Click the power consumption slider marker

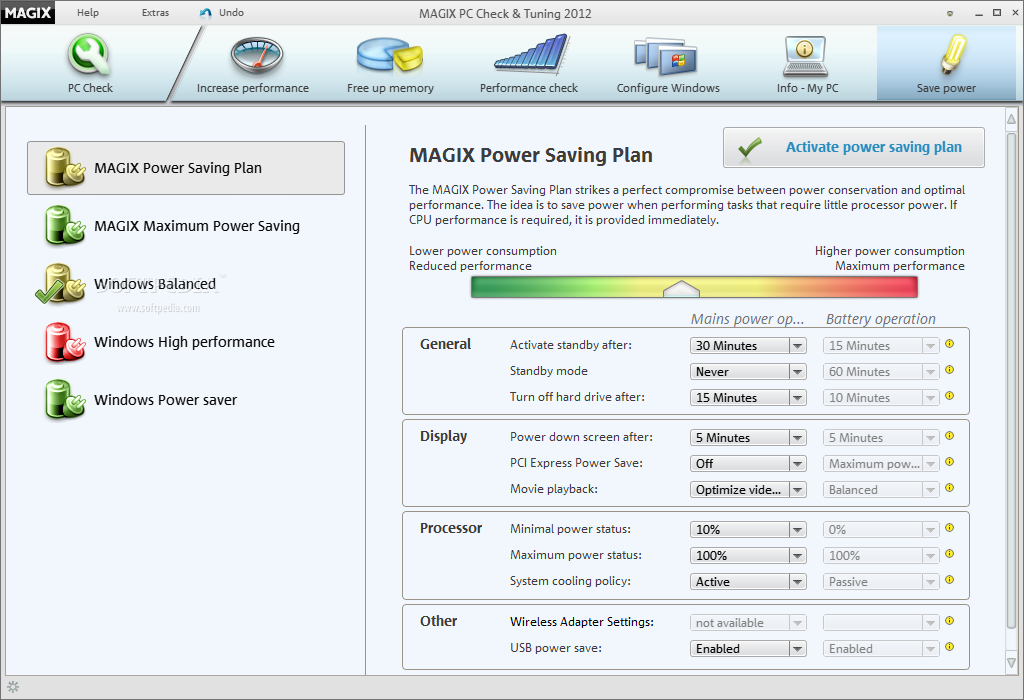[x=681, y=289]
